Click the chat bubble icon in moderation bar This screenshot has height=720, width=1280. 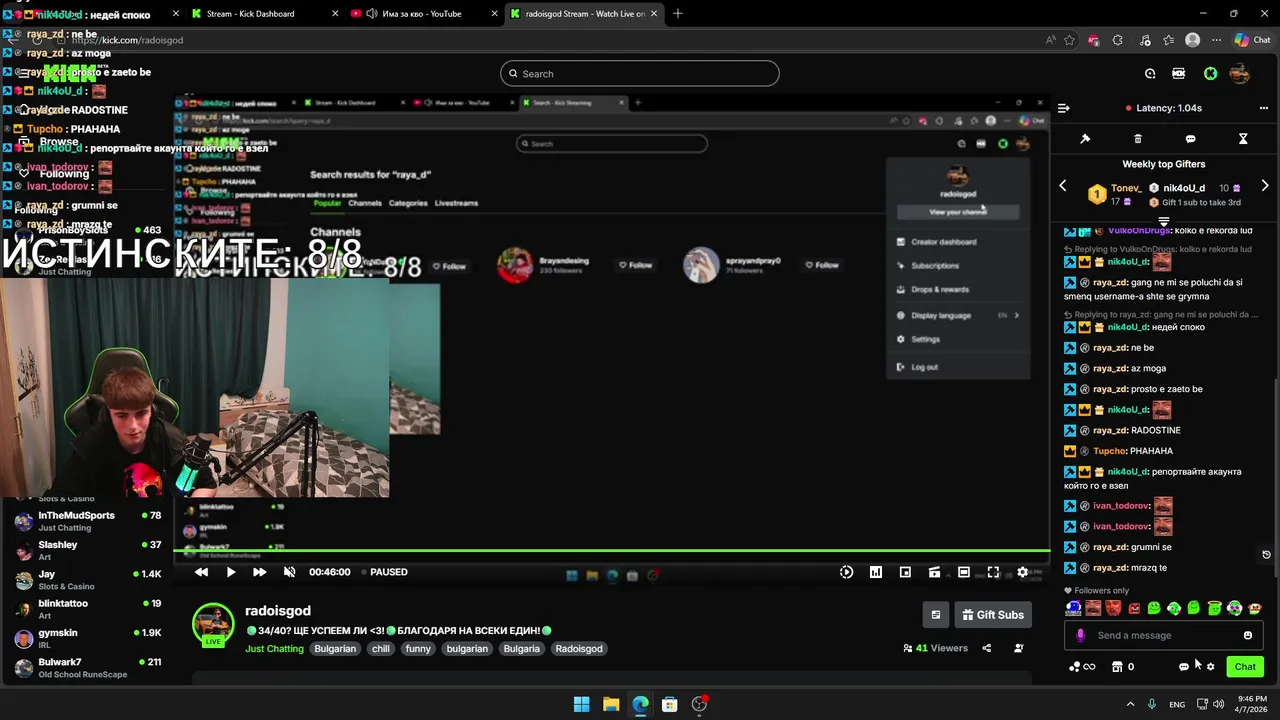(1190, 139)
